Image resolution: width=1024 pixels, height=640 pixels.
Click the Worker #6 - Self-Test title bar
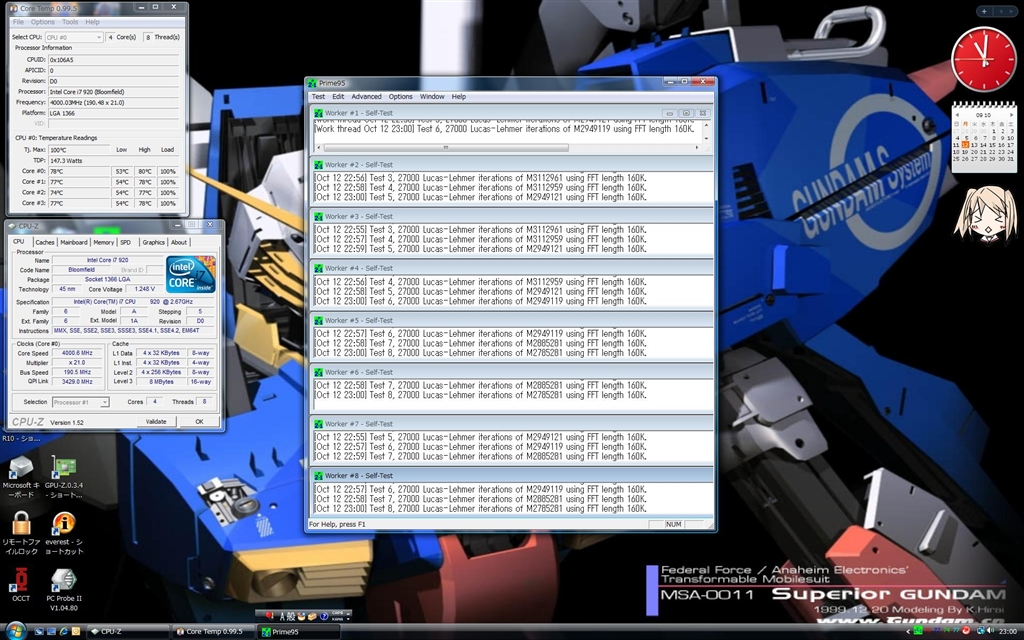[511, 372]
